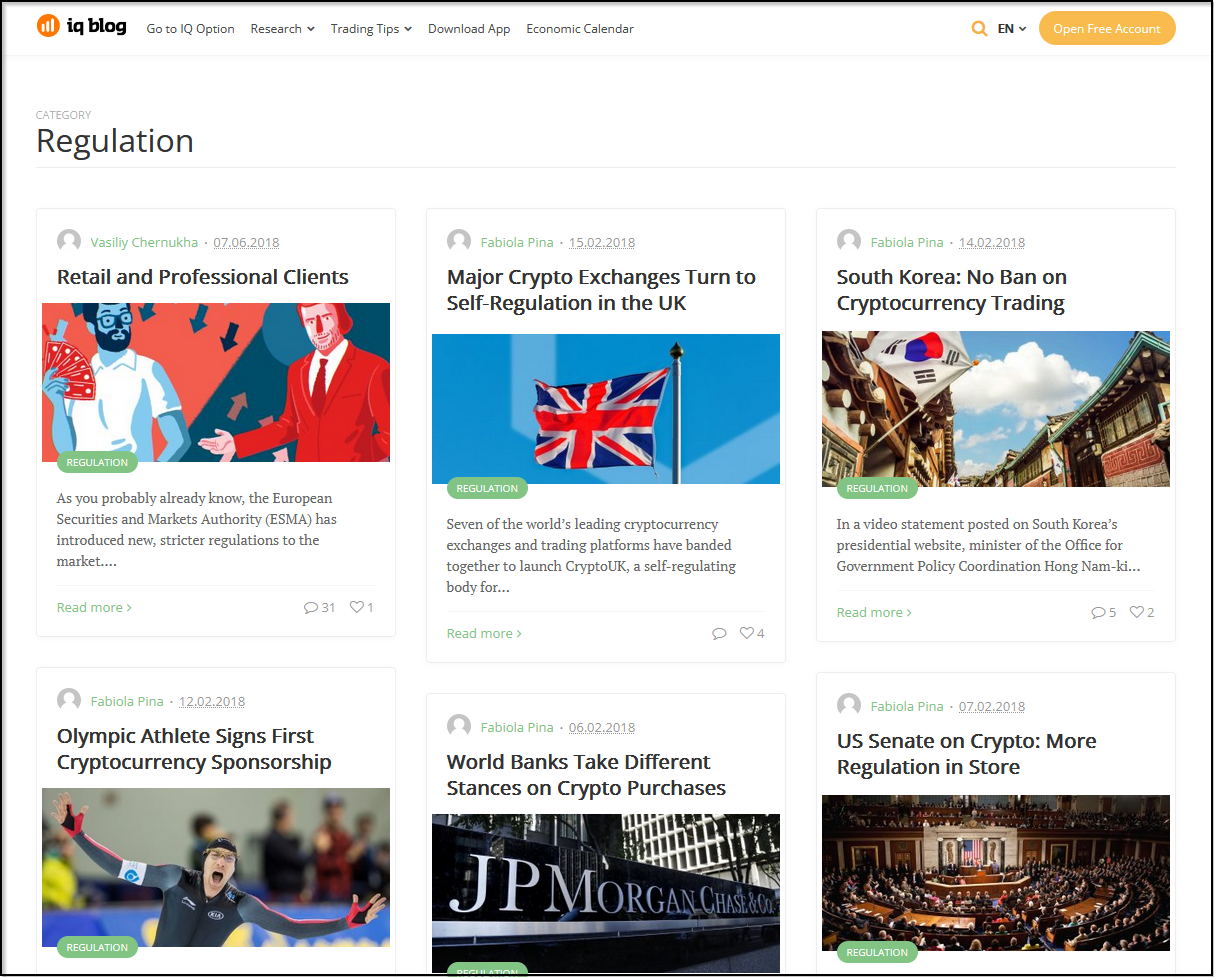Click Fabiola Pina on the 12.02.2018 post
The image size is (1214, 977).
click(127, 701)
